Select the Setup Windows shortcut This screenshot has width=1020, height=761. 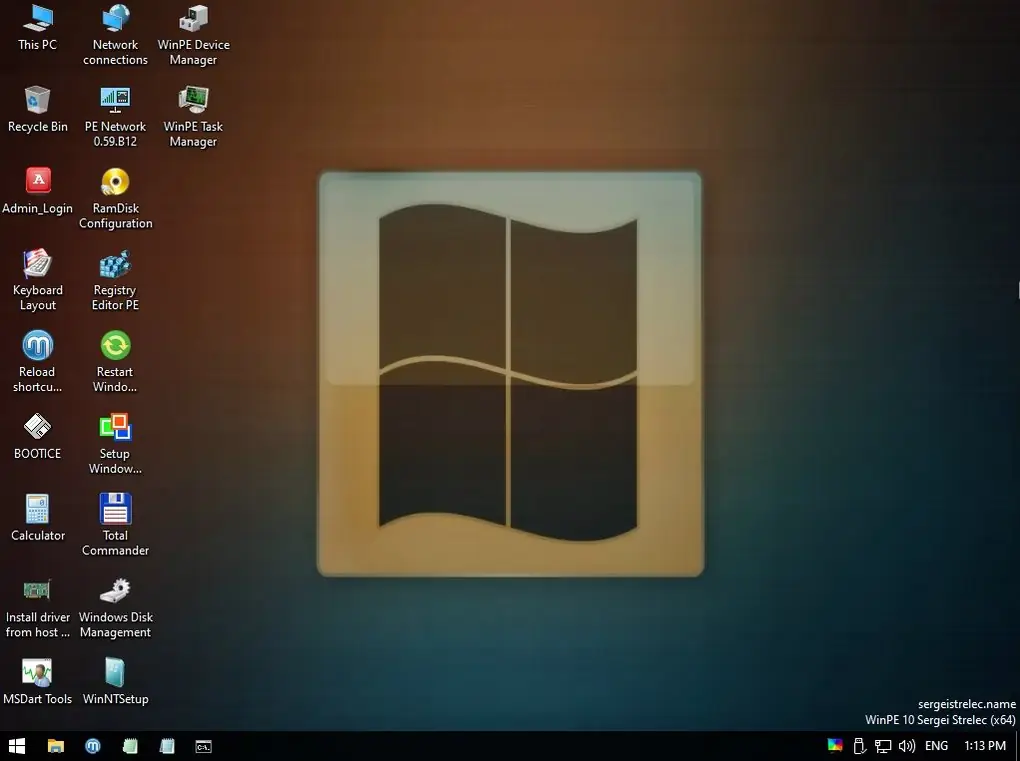(x=115, y=444)
